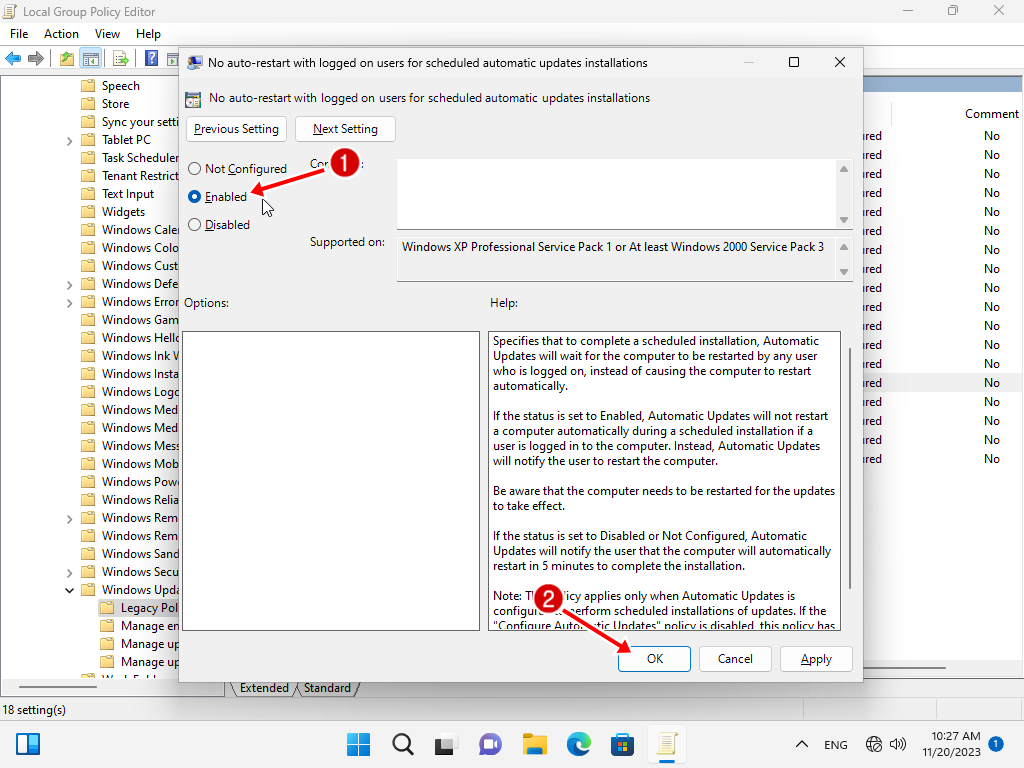Click the clock showing 10:27 AM
This screenshot has height=768, width=1024.
pyautogui.click(x=955, y=736)
